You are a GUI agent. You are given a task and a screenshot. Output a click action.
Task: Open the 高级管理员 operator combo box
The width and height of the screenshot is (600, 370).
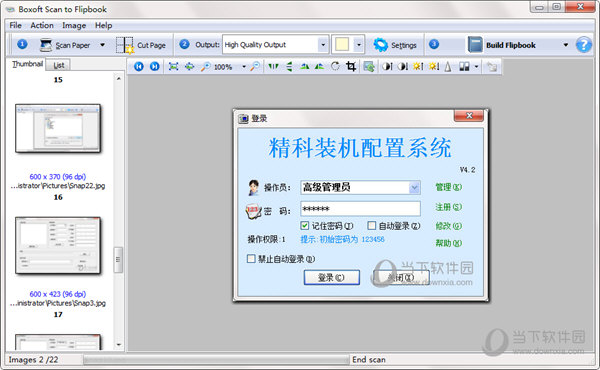point(414,187)
